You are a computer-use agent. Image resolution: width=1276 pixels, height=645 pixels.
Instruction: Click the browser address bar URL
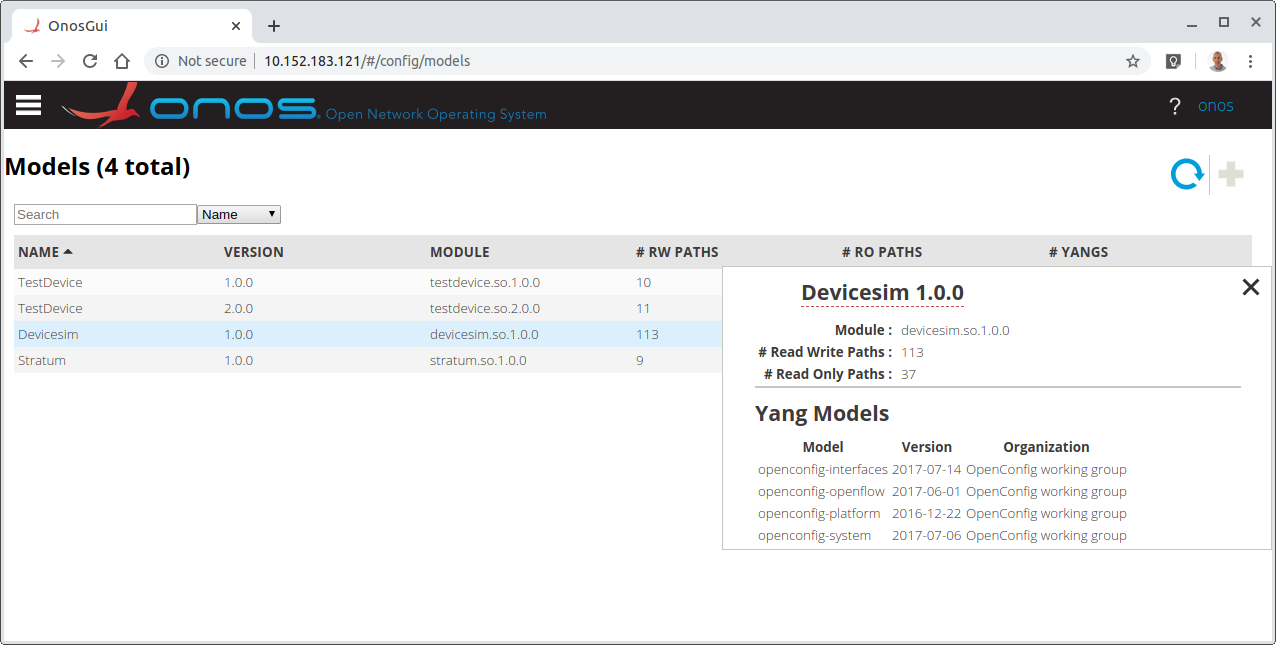(367, 61)
